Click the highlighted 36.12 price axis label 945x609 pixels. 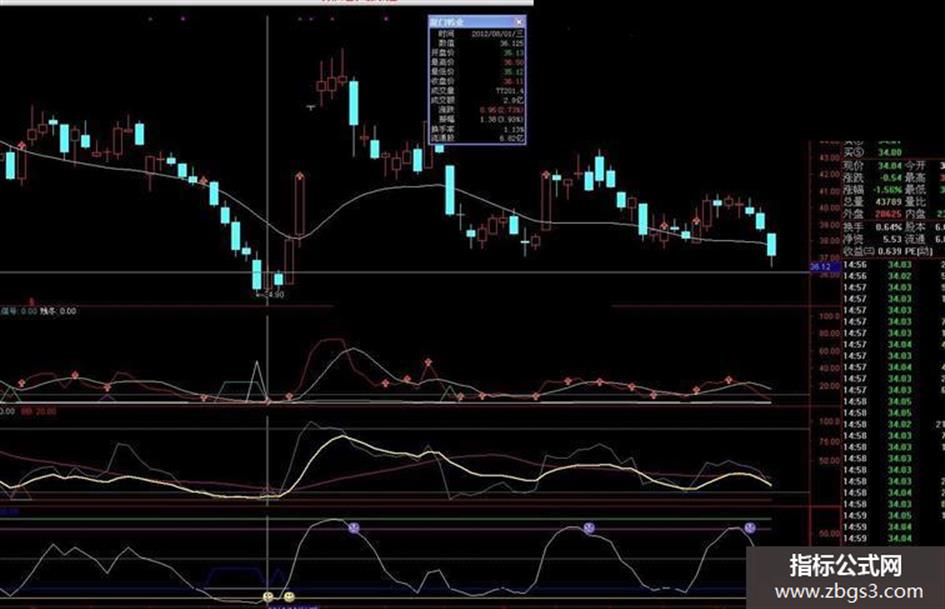[x=824, y=267]
